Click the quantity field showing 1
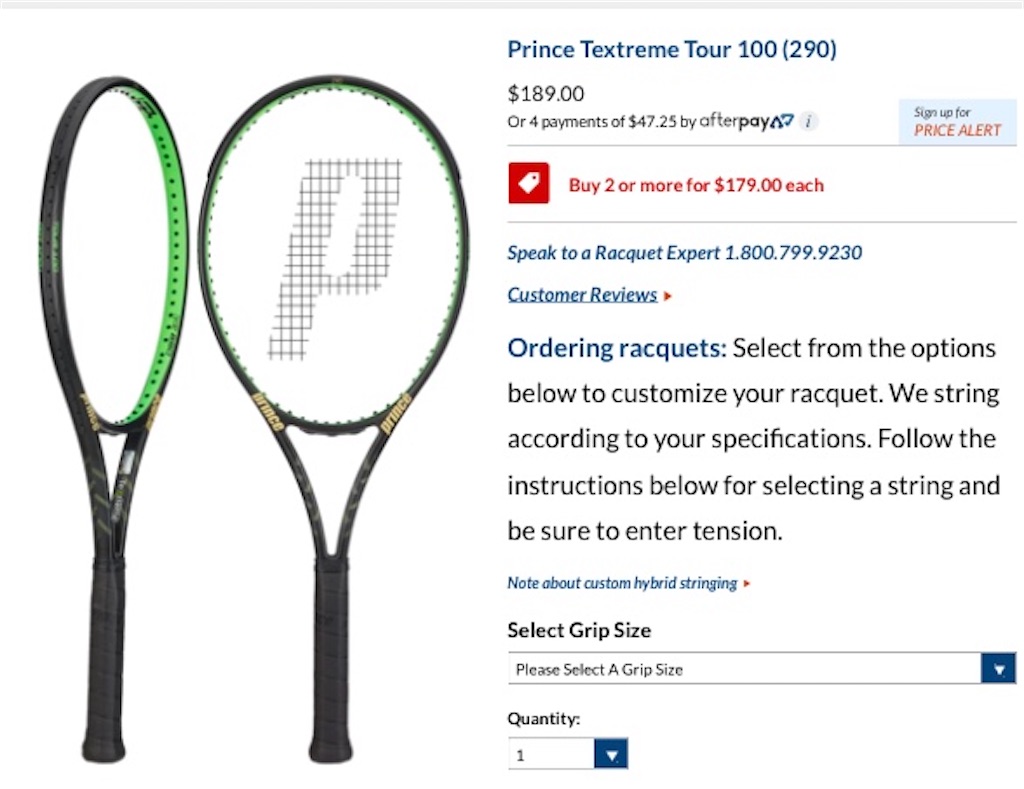Screen dimensions: 1024x789 point(568,754)
